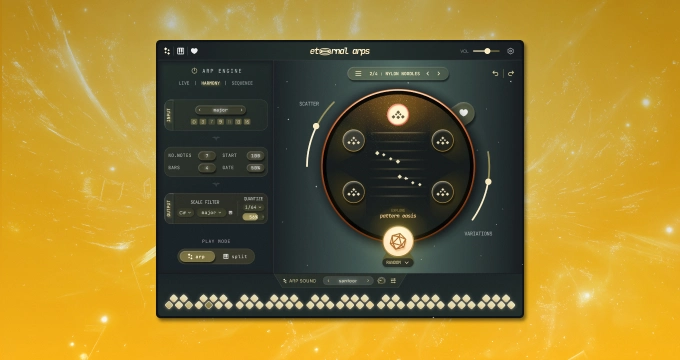This screenshot has width=680, height=360.
Task: Click the NO.NOTES value field
Action: [x=207, y=156]
